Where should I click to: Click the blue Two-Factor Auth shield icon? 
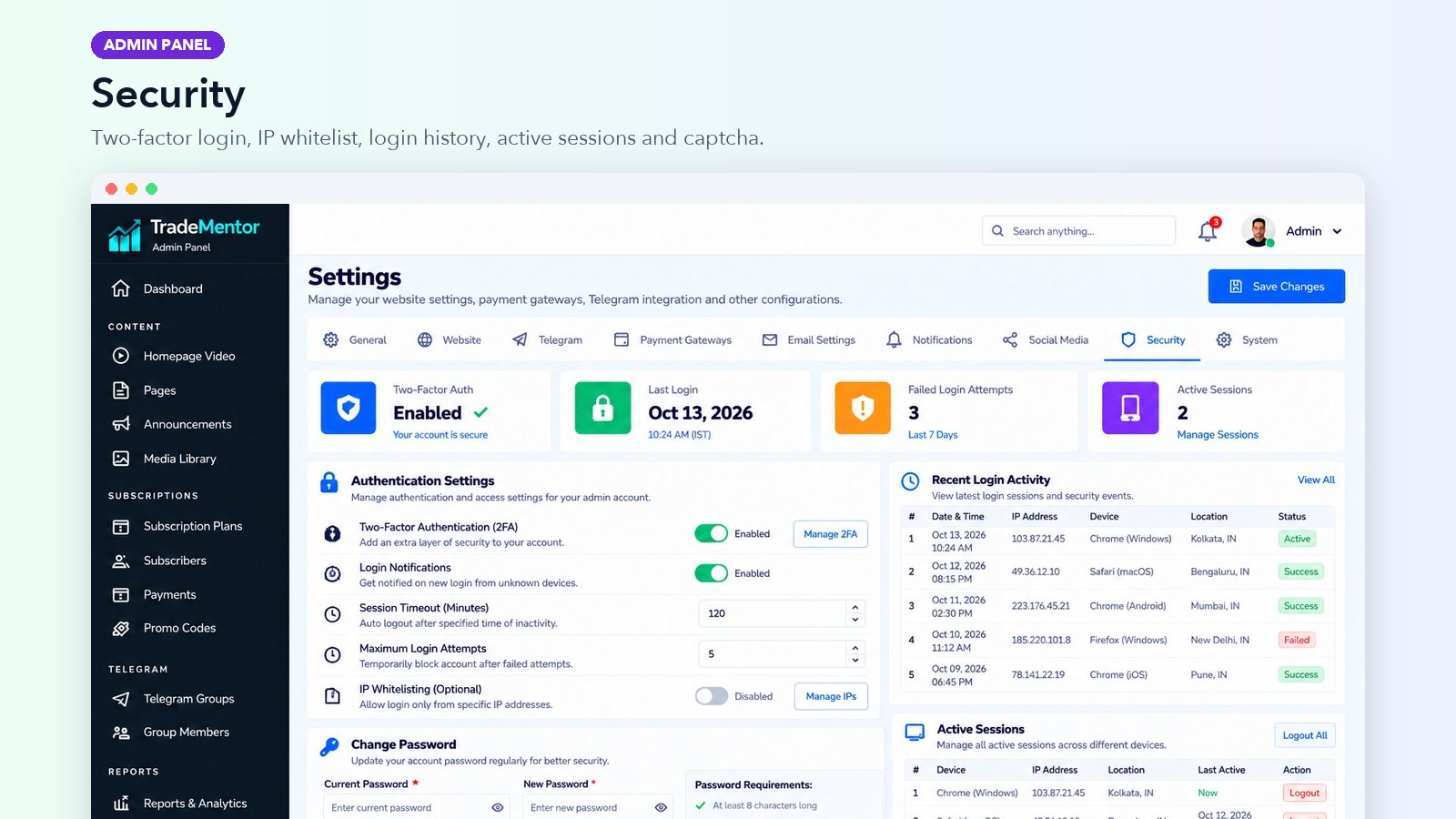click(x=349, y=408)
